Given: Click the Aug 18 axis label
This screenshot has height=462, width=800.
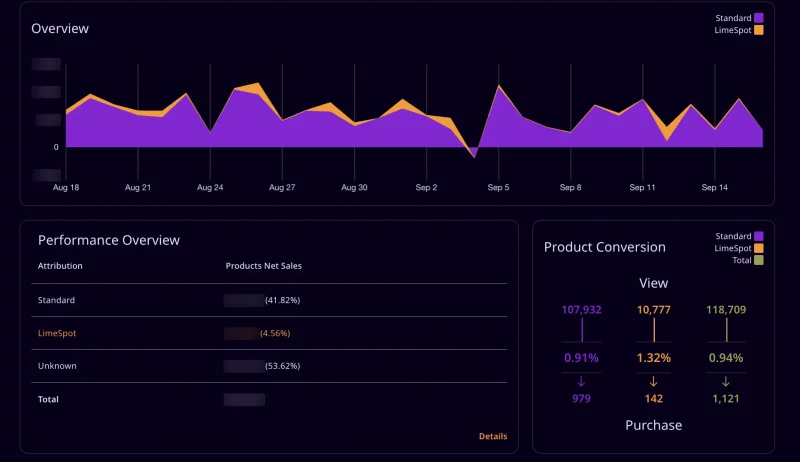Looking at the screenshot, I should [x=66, y=187].
